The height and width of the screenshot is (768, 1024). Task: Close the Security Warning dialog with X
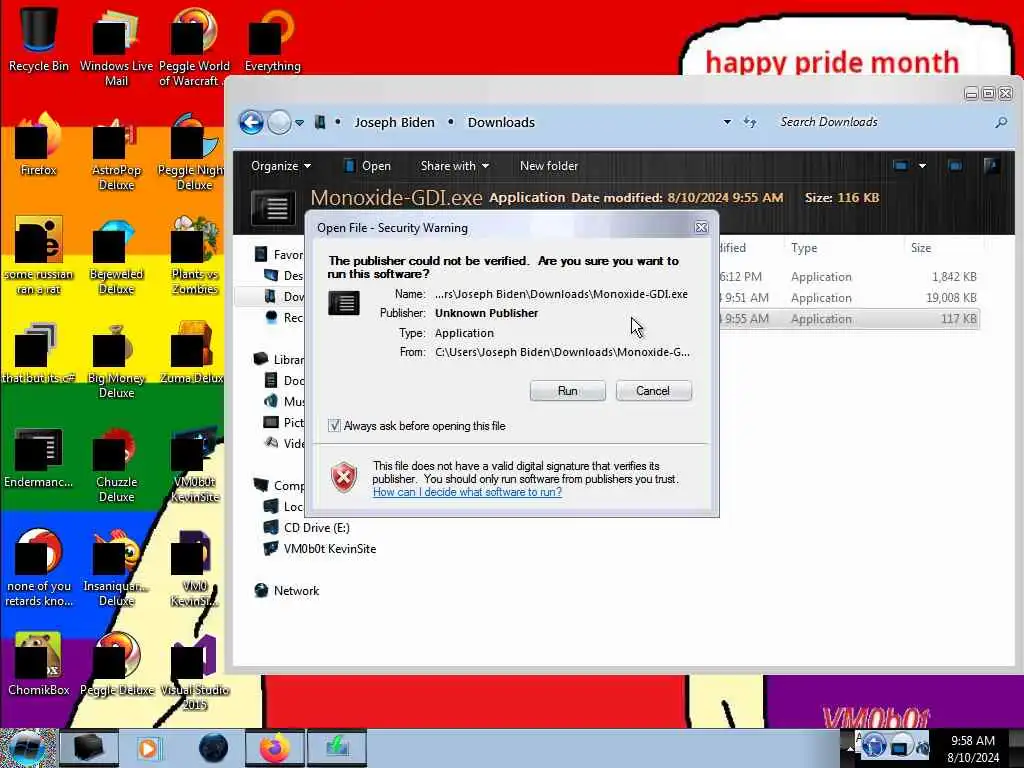tap(701, 227)
